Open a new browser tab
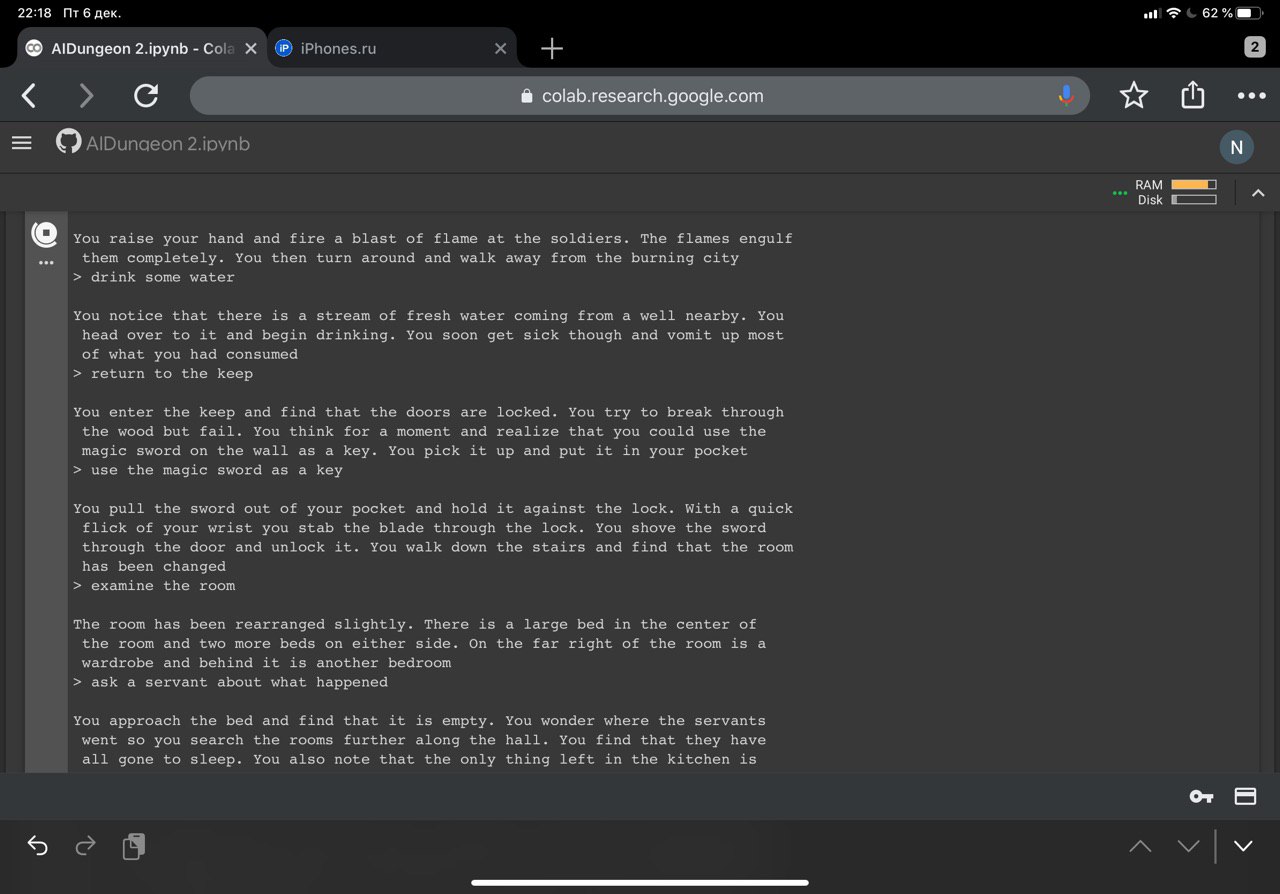This screenshot has width=1280, height=894. pyautogui.click(x=552, y=48)
